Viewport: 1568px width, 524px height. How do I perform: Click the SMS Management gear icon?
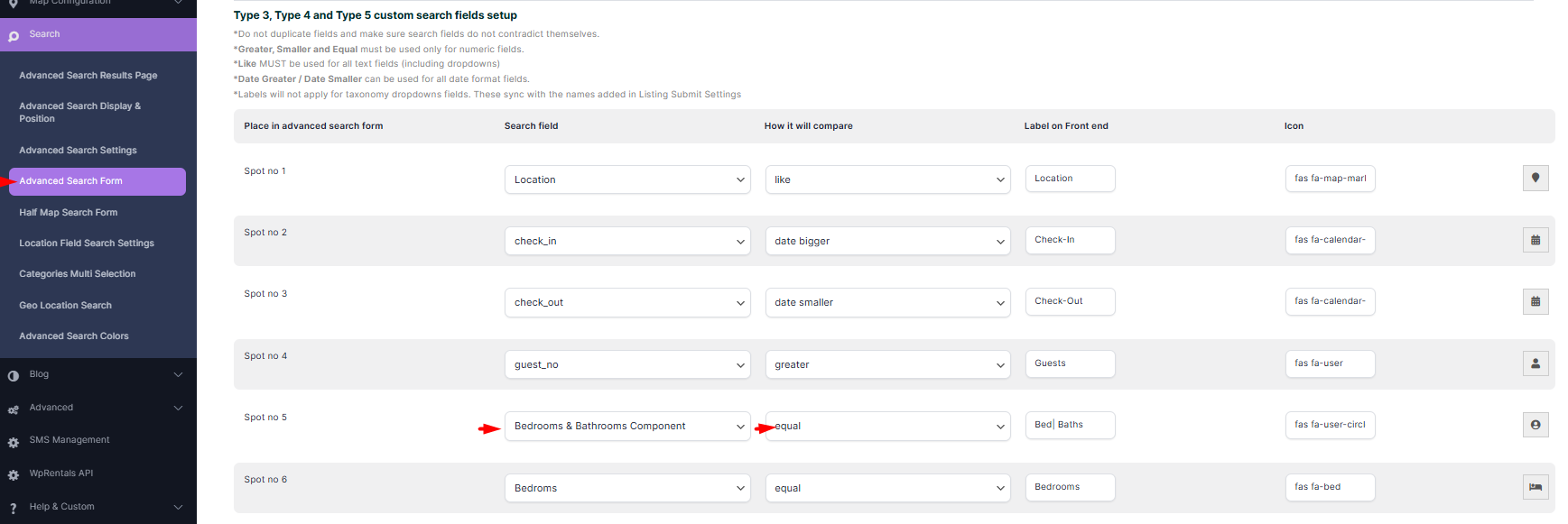14,442
